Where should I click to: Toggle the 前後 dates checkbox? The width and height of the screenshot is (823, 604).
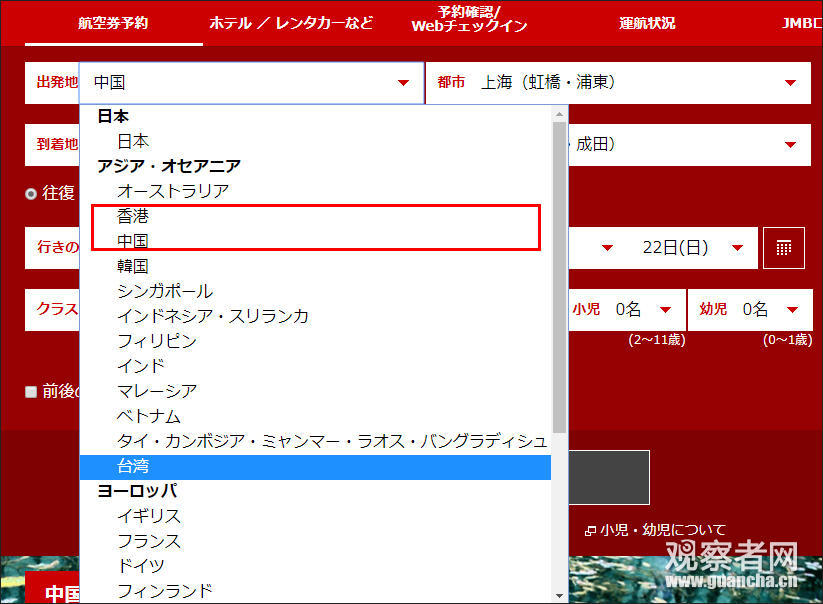click(x=31, y=391)
